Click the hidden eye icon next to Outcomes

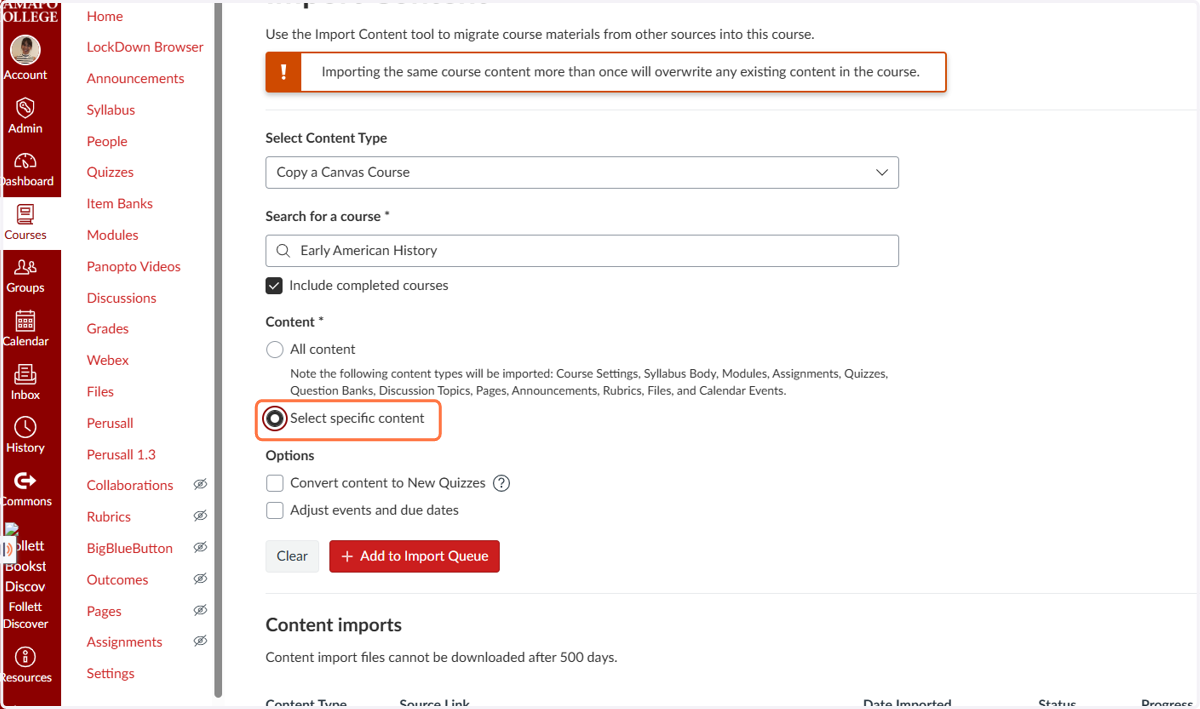click(x=200, y=579)
